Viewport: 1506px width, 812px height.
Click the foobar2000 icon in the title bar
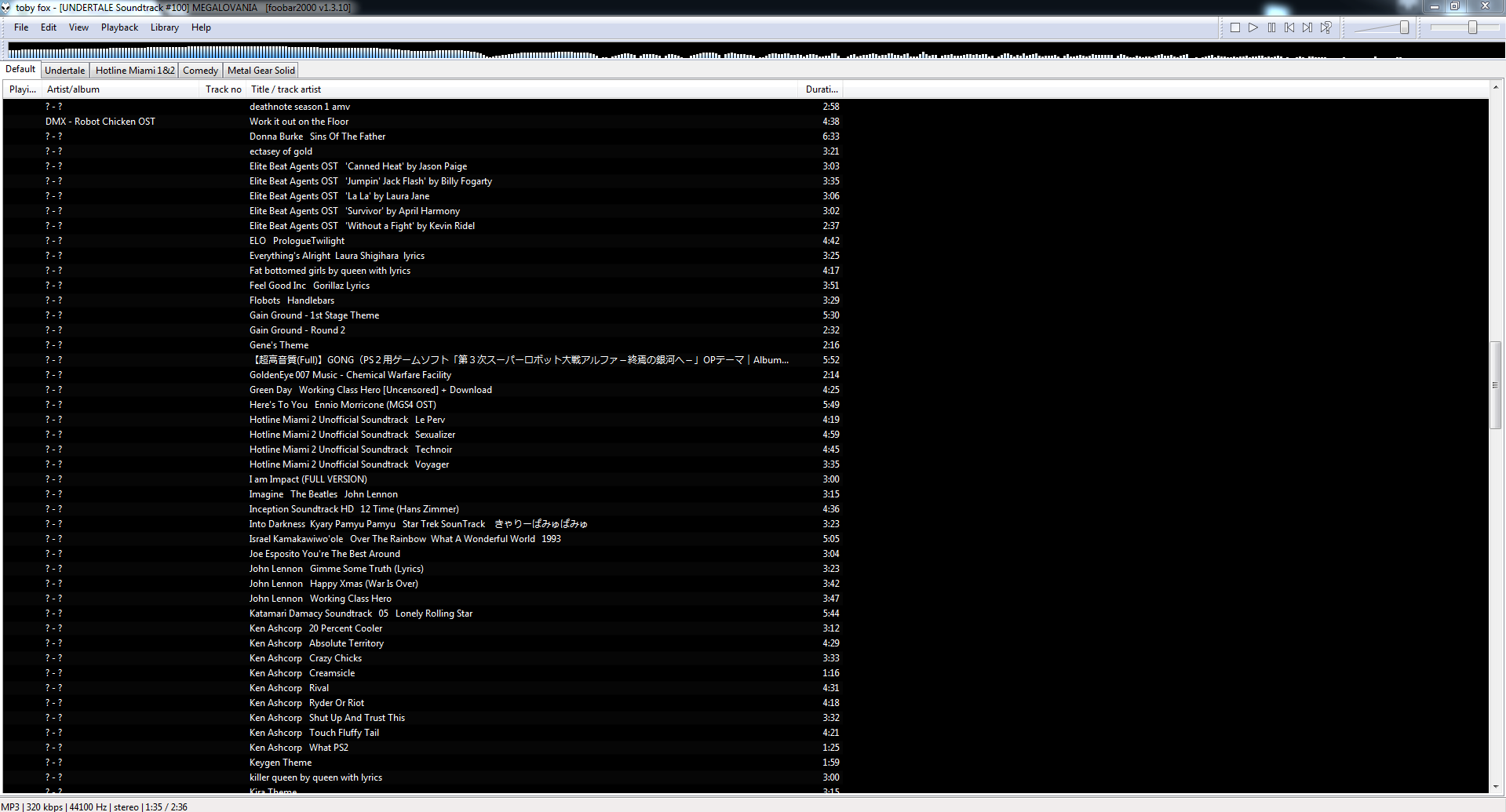6,7
